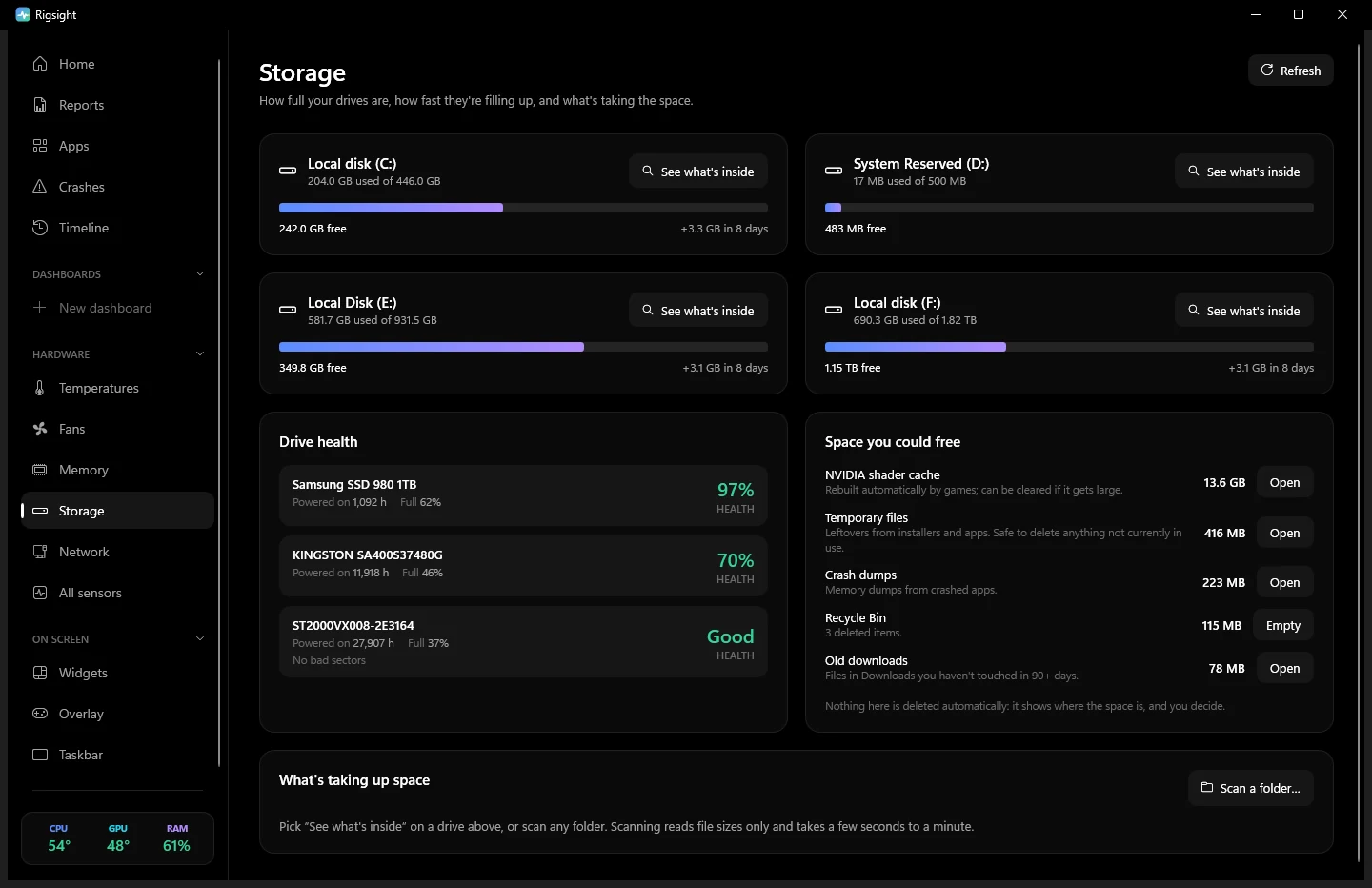Click the Rigsight app logo in the title bar
This screenshot has width=1372, height=888.
23,14
